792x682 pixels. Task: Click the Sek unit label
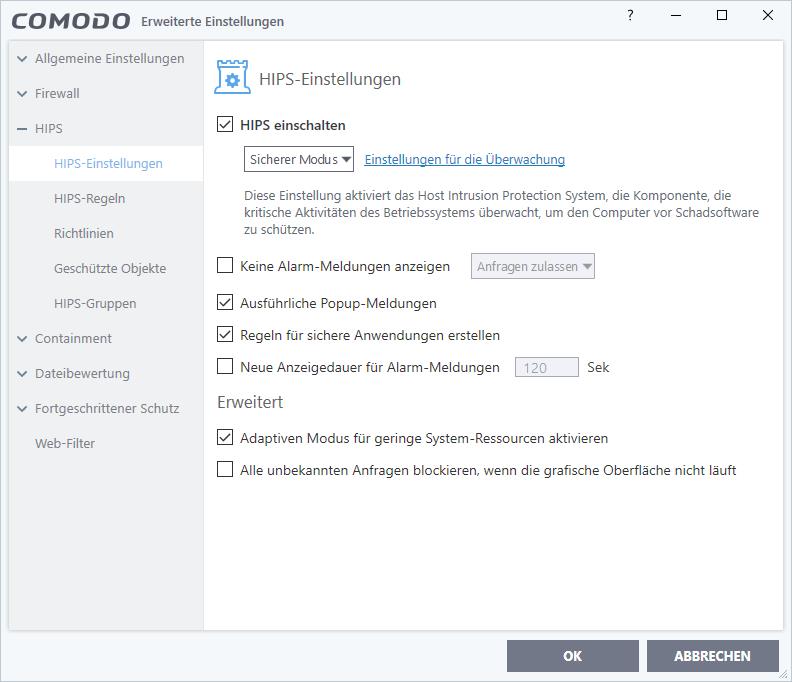click(598, 367)
